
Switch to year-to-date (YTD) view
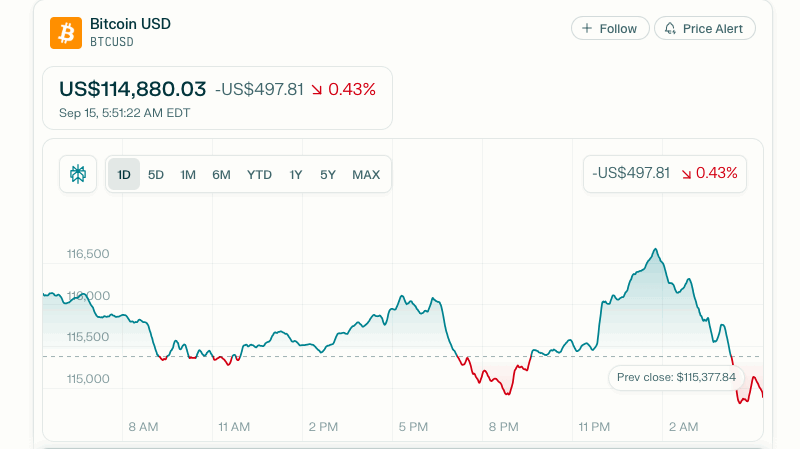[x=259, y=174]
